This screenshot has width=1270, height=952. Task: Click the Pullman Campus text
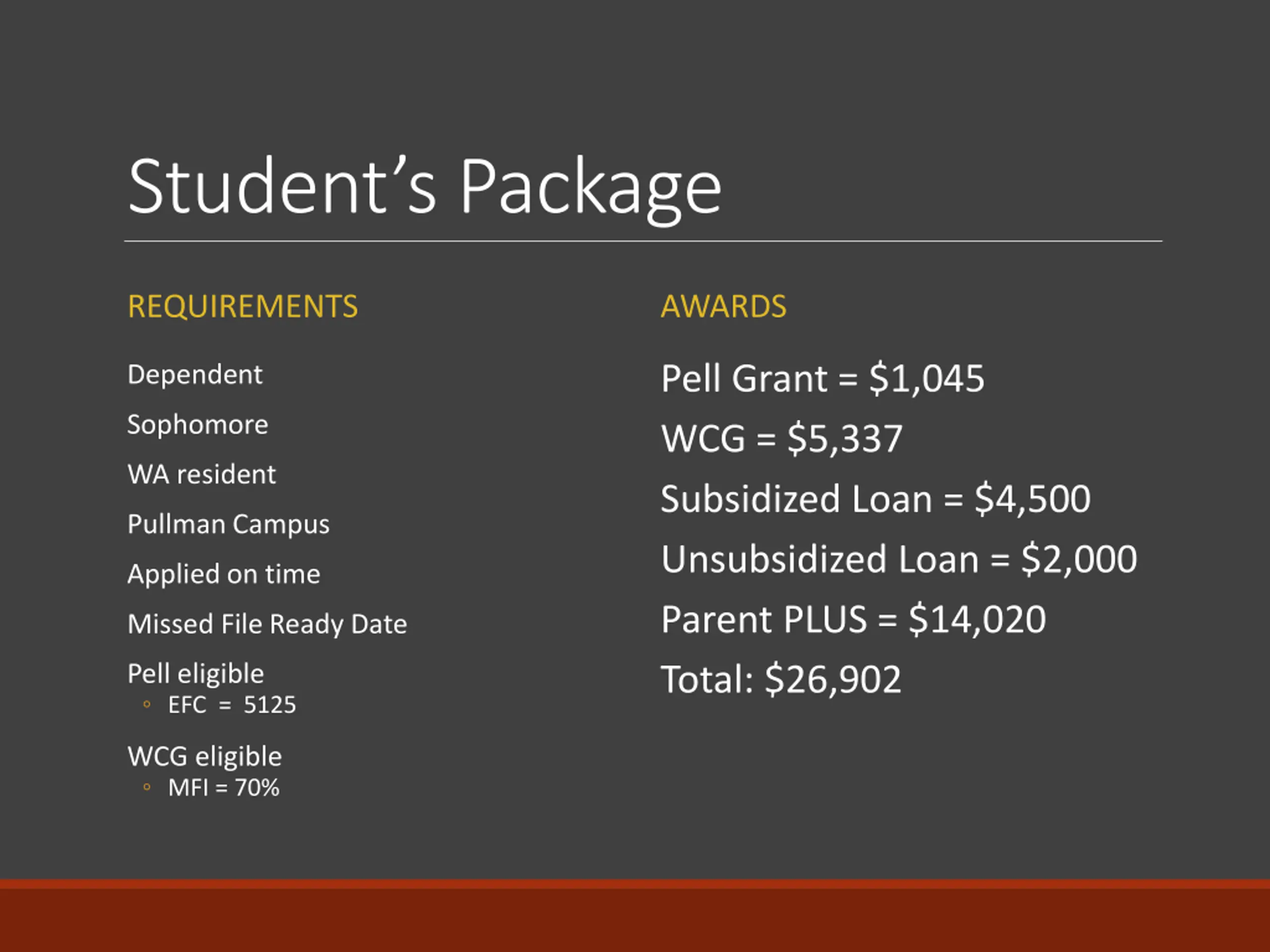pyautogui.click(x=229, y=525)
